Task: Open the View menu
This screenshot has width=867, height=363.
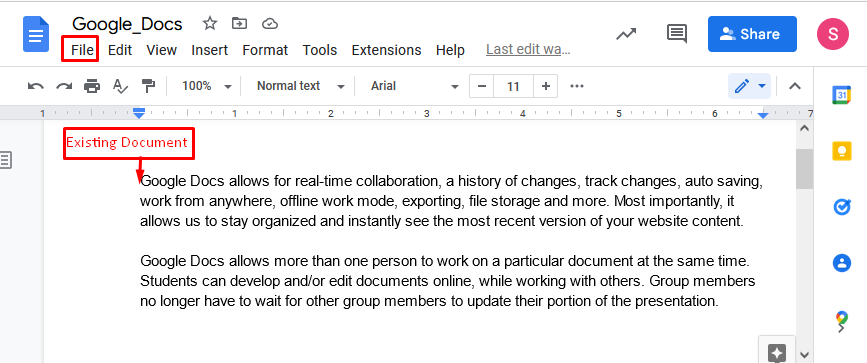Action: (x=161, y=50)
